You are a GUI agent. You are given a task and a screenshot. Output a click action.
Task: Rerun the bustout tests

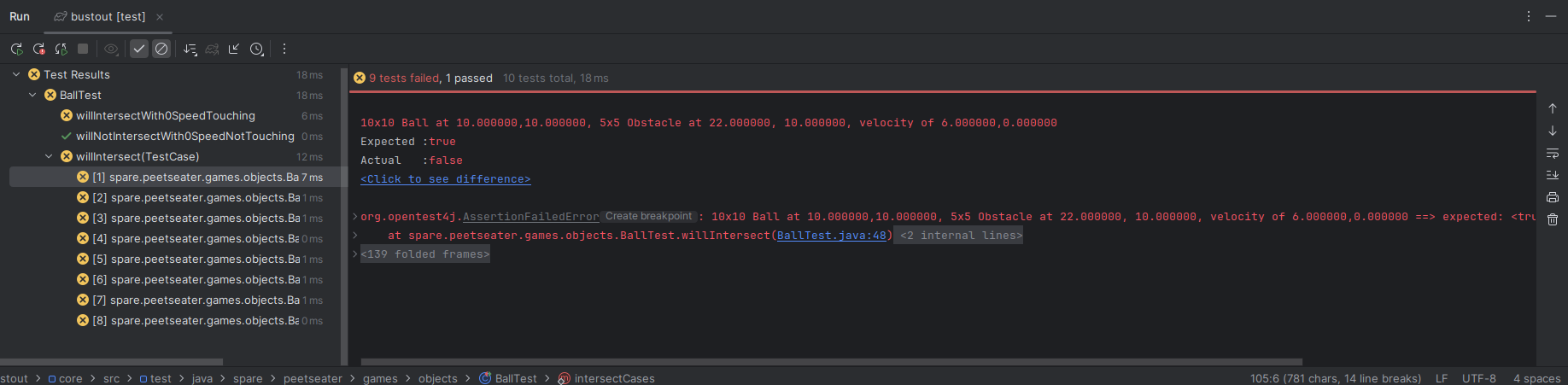point(16,50)
